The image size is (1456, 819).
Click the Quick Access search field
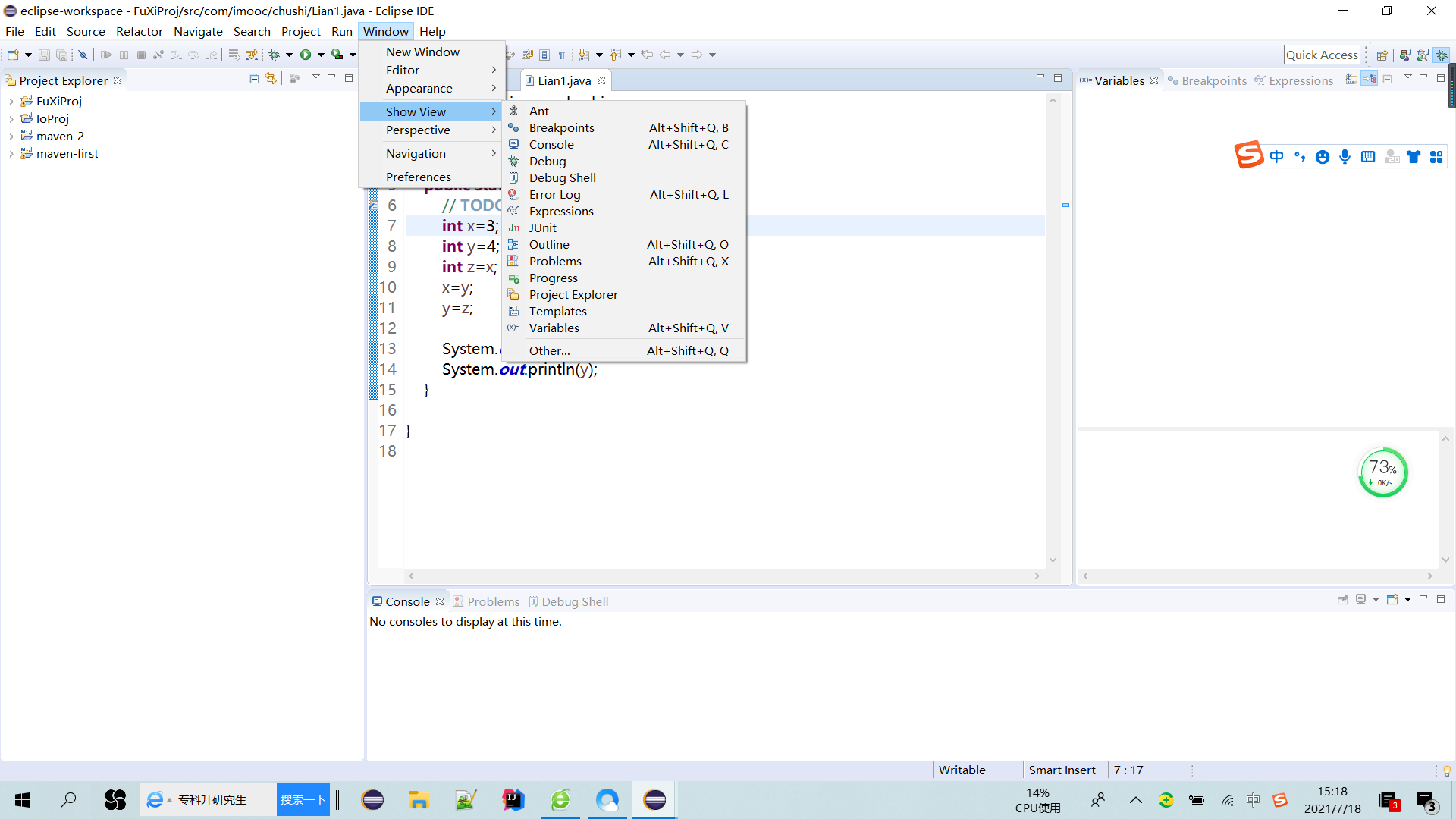1321,55
